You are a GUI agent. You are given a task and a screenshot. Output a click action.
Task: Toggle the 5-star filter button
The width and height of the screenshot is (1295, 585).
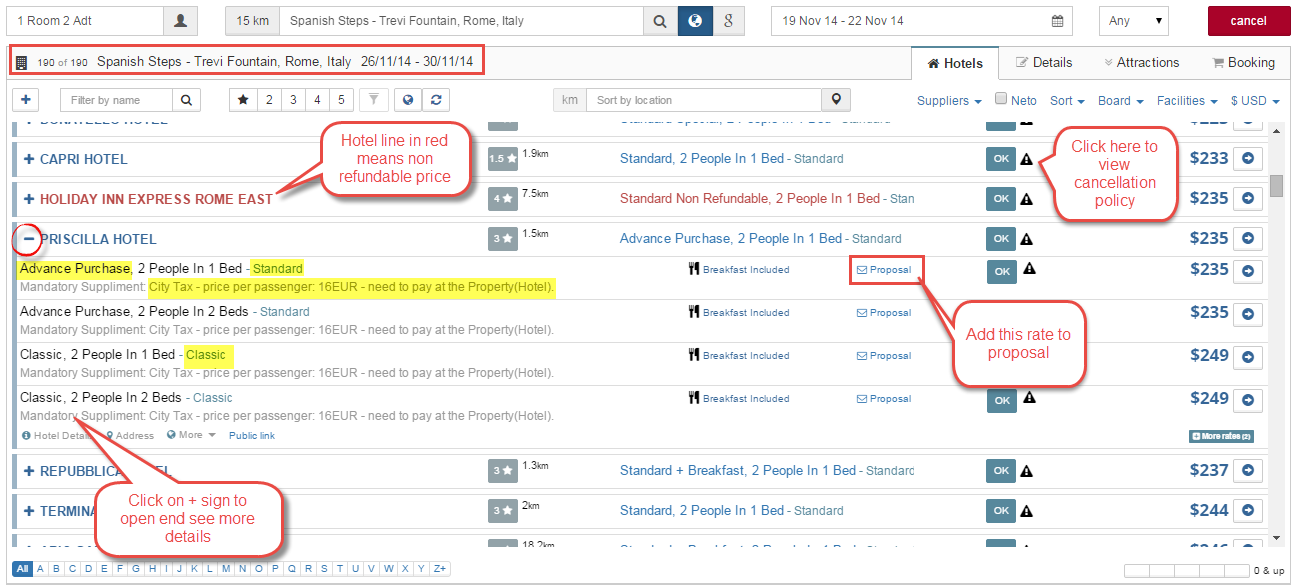pyautogui.click(x=341, y=100)
